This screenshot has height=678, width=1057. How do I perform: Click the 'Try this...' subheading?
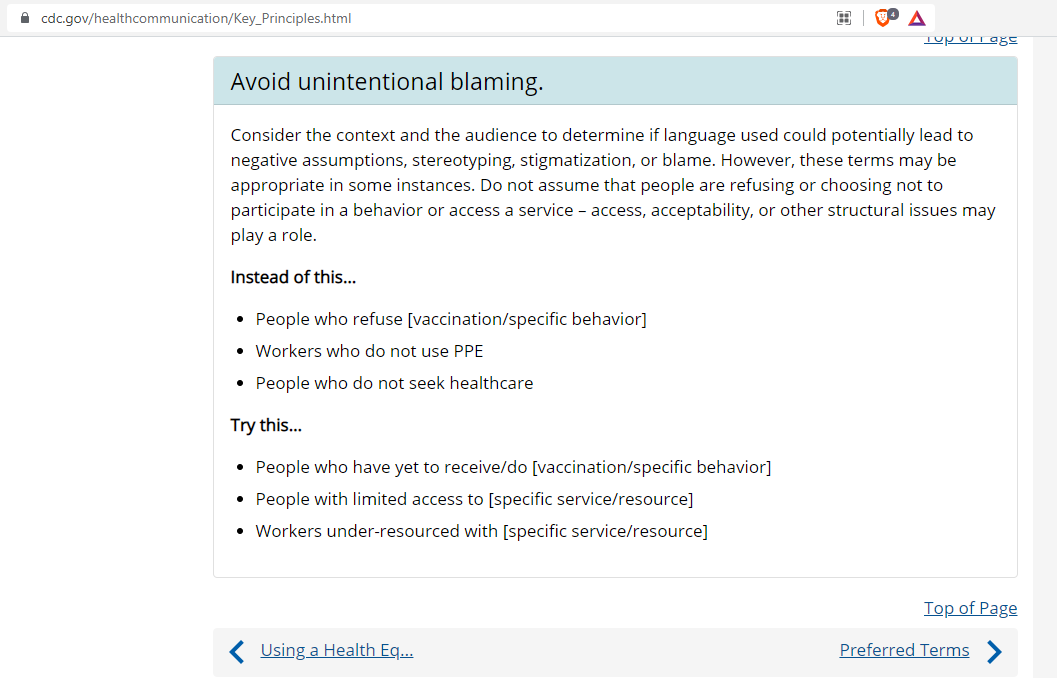(266, 425)
